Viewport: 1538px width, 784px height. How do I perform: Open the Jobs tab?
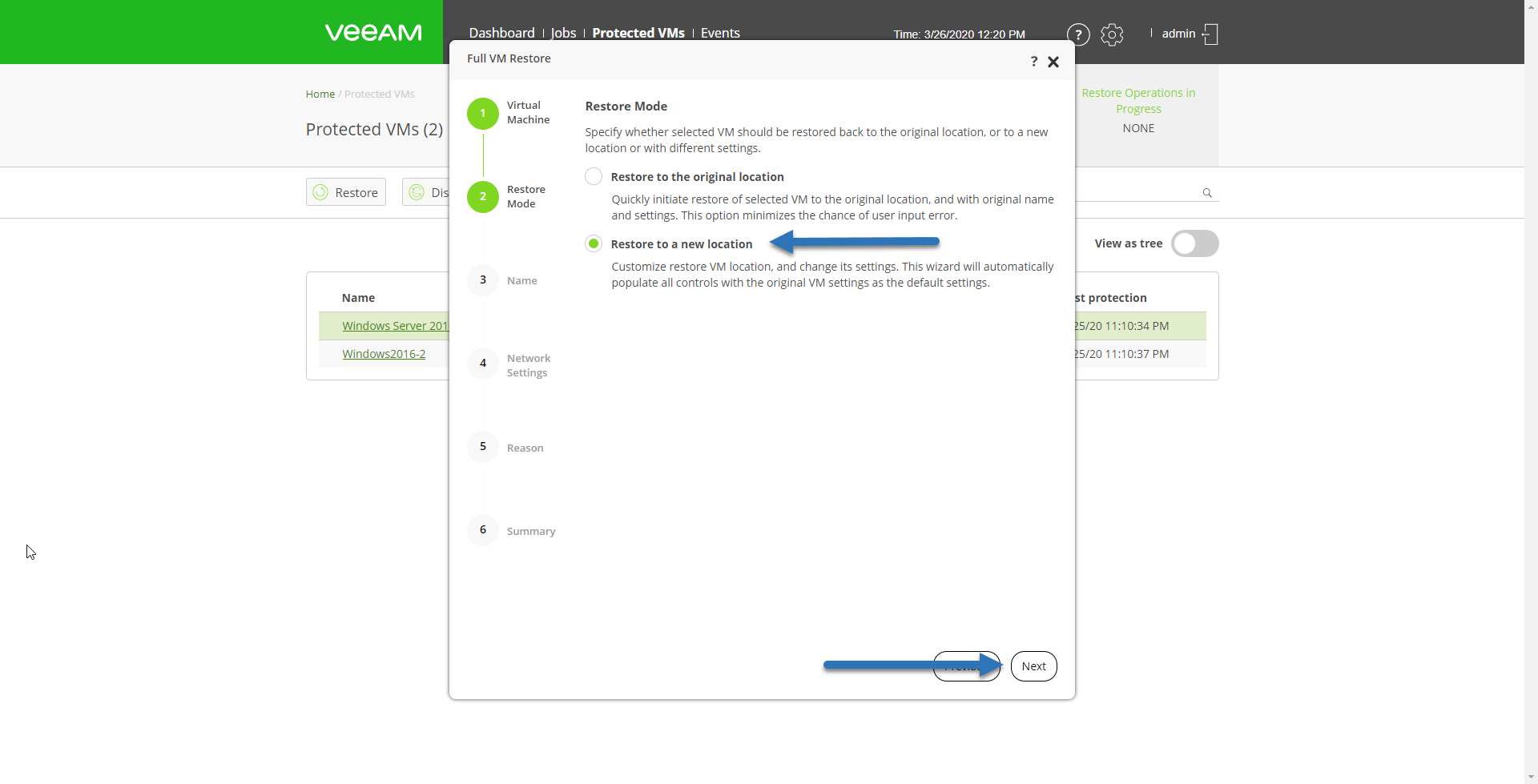pyautogui.click(x=563, y=33)
